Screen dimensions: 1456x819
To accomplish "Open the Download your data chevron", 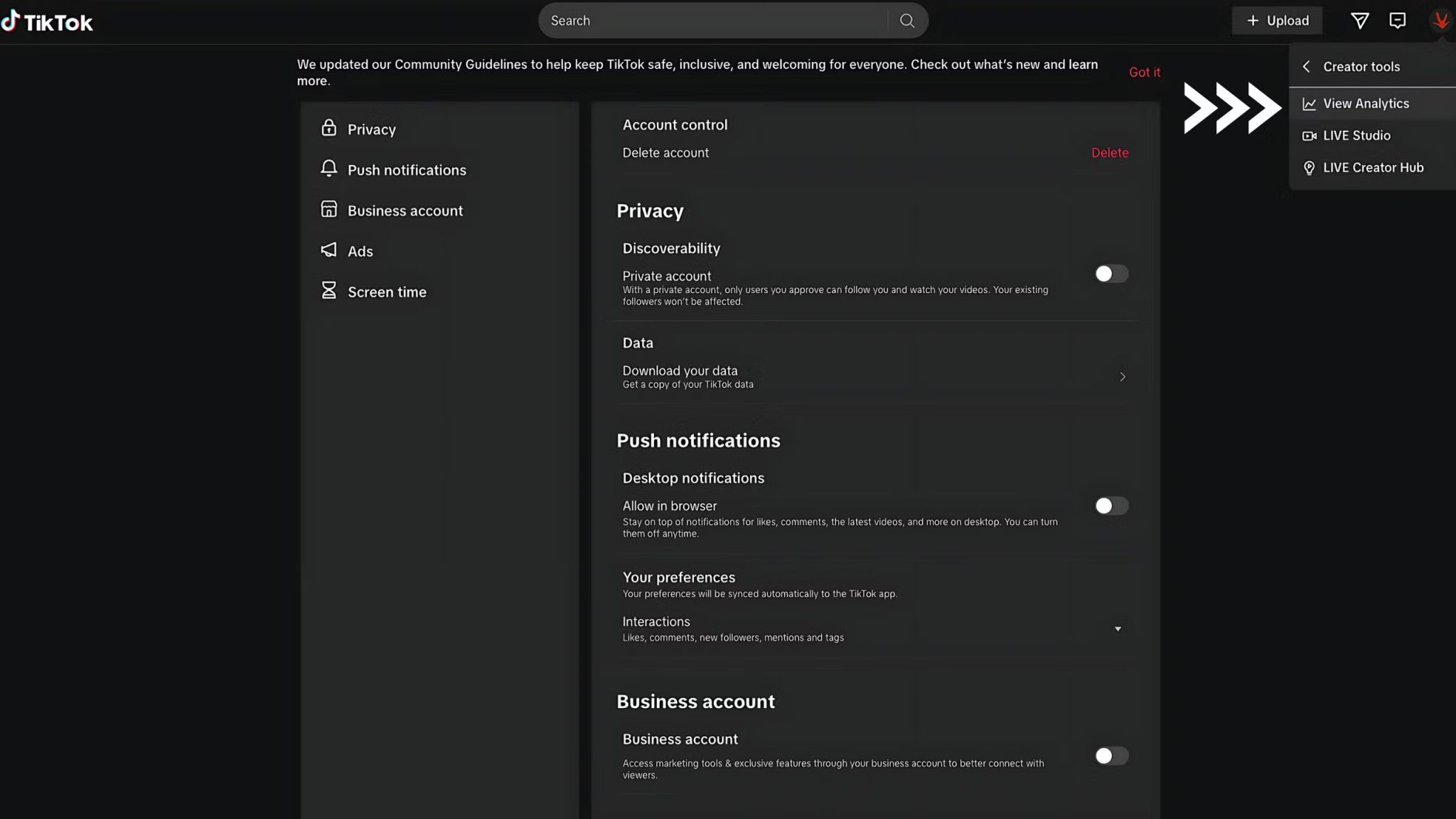I will point(1122,377).
